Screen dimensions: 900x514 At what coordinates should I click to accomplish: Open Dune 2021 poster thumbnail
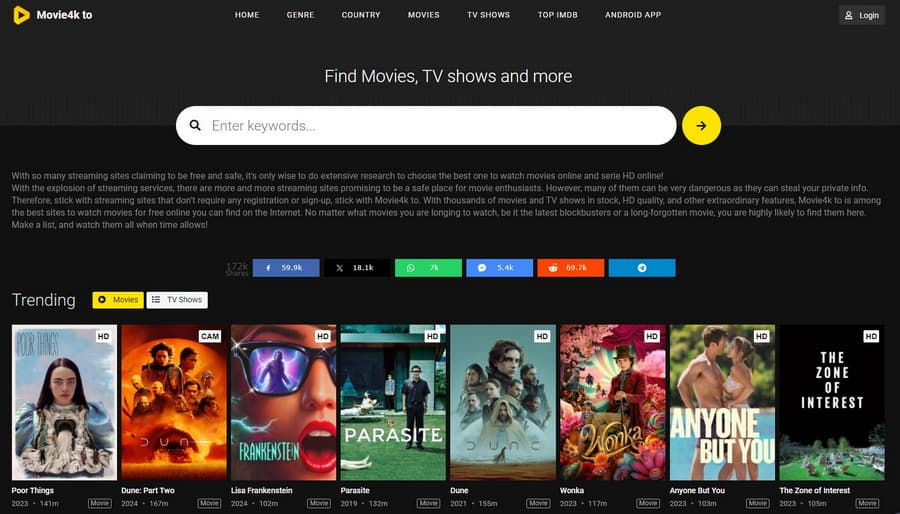click(x=503, y=403)
